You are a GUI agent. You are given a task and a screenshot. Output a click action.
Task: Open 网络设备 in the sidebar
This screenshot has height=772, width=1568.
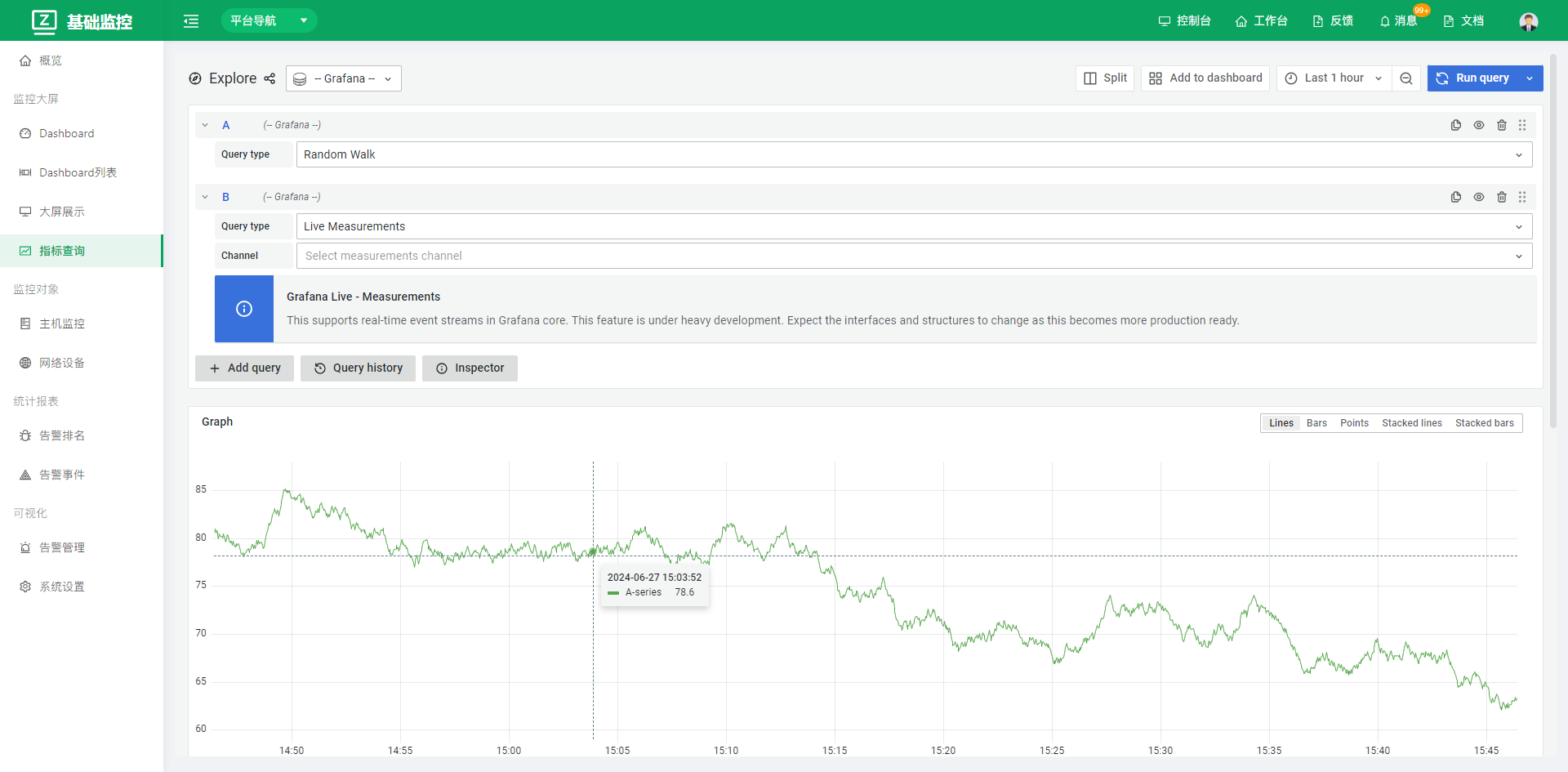click(x=82, y=363)
